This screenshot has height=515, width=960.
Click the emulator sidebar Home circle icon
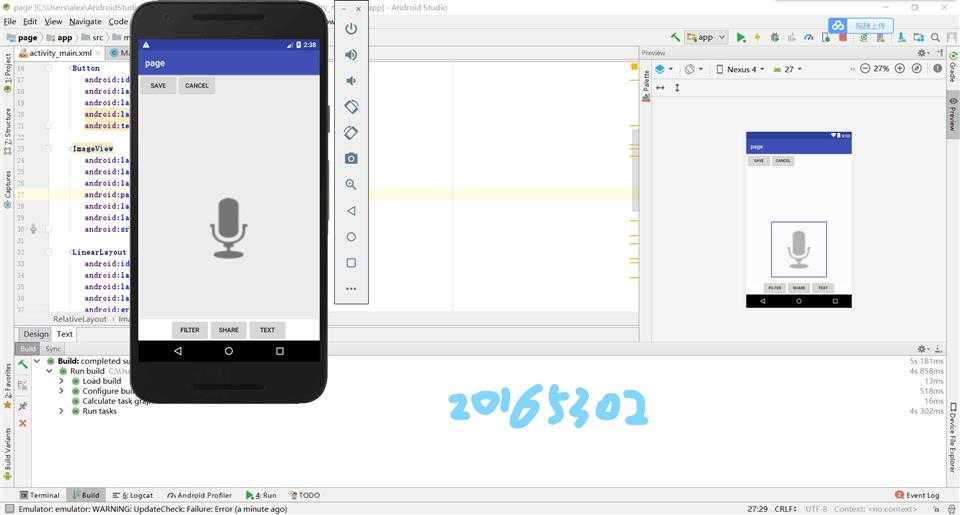point(351,236)
